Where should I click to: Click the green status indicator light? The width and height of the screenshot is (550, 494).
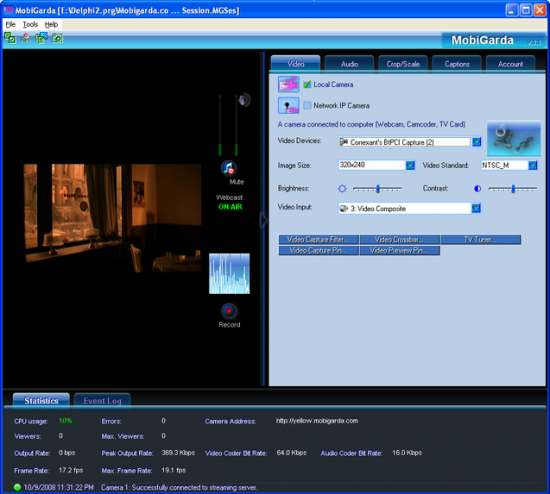(17, 487)
